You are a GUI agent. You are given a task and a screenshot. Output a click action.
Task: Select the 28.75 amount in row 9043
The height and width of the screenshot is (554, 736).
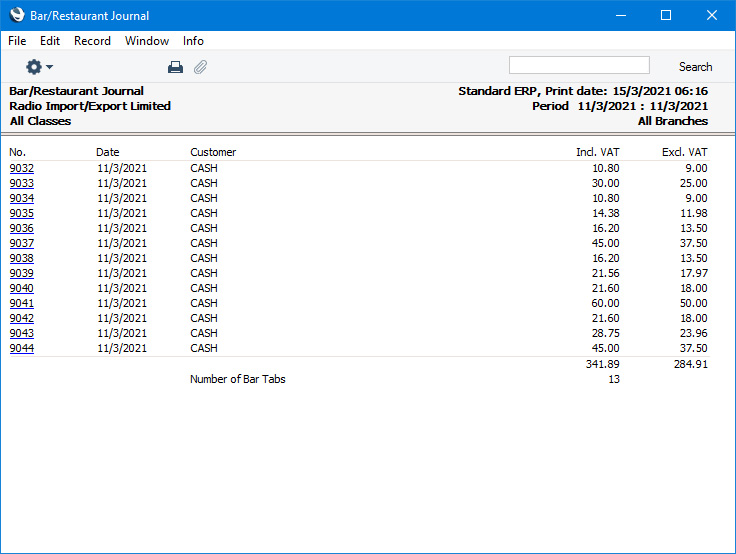606,333
